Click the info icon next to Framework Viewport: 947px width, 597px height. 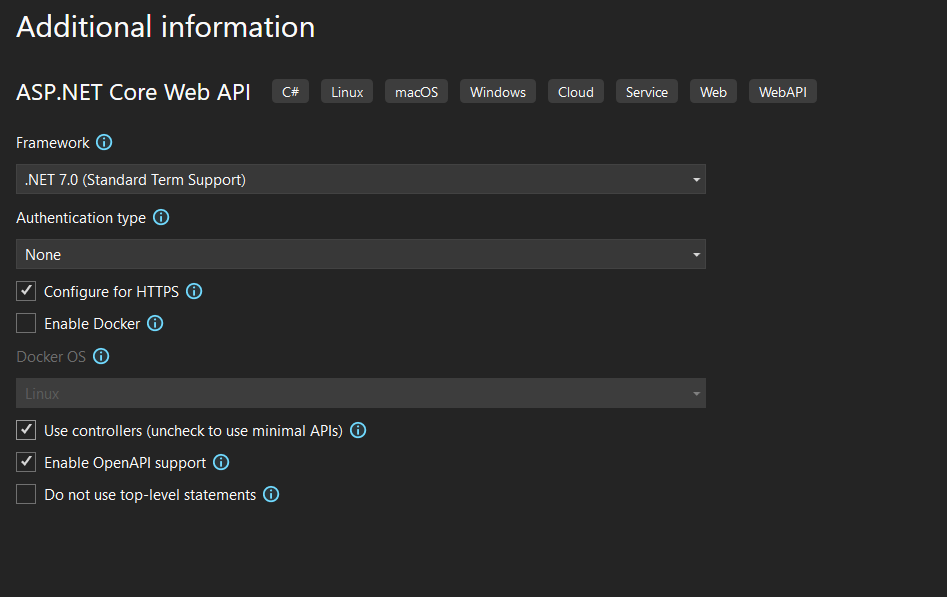[104, 143]
